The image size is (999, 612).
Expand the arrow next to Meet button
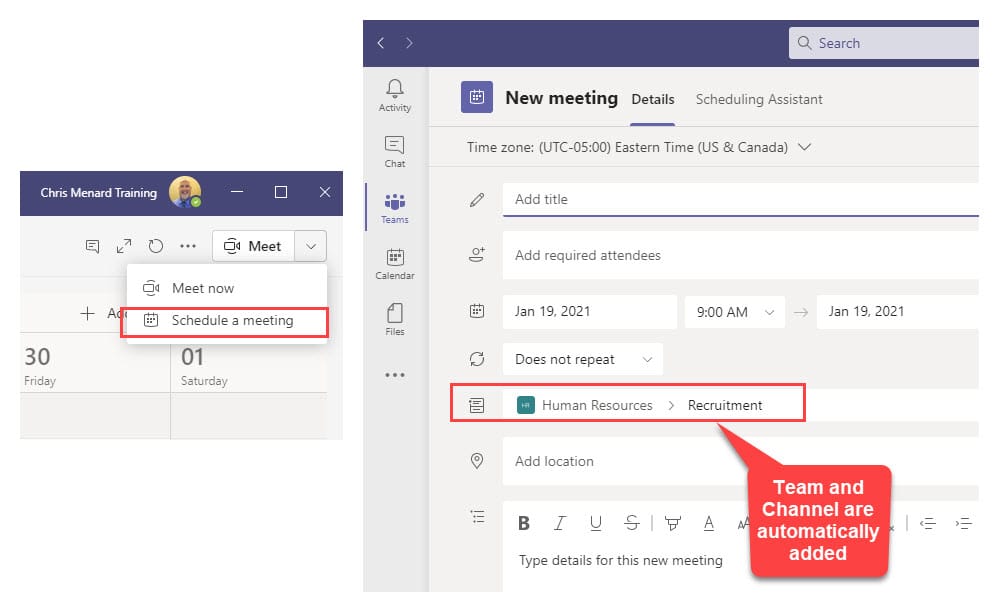(311, 246)
